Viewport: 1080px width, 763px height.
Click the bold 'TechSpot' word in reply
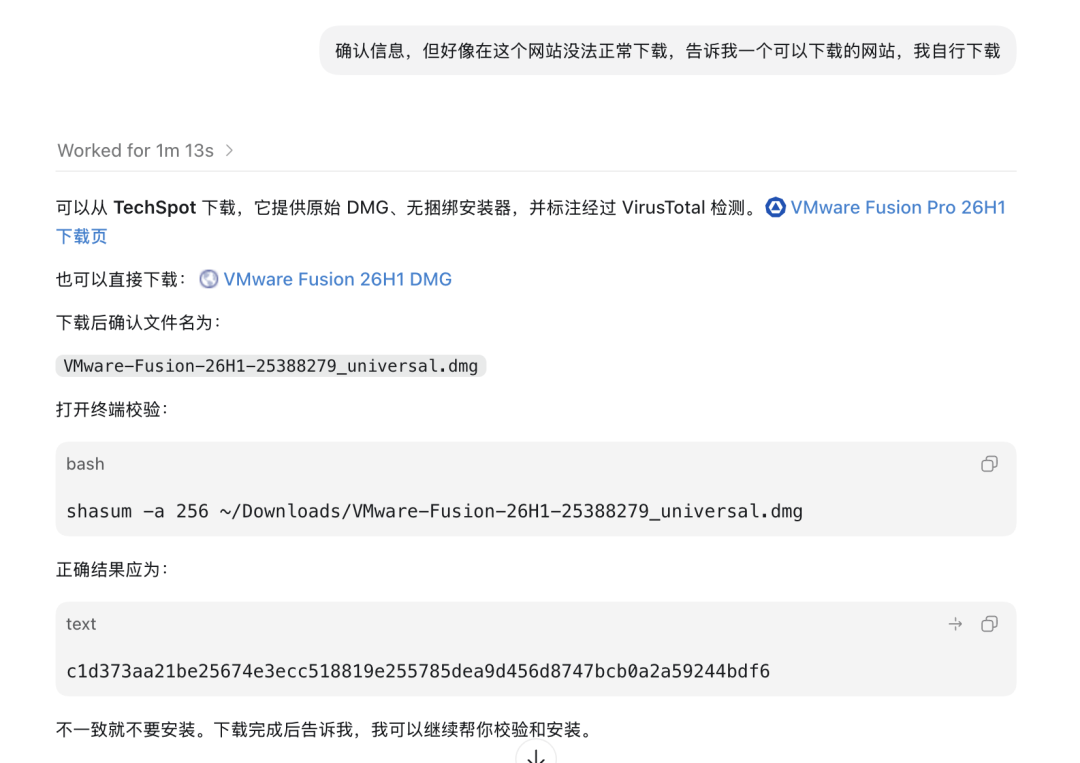[154, 208]
